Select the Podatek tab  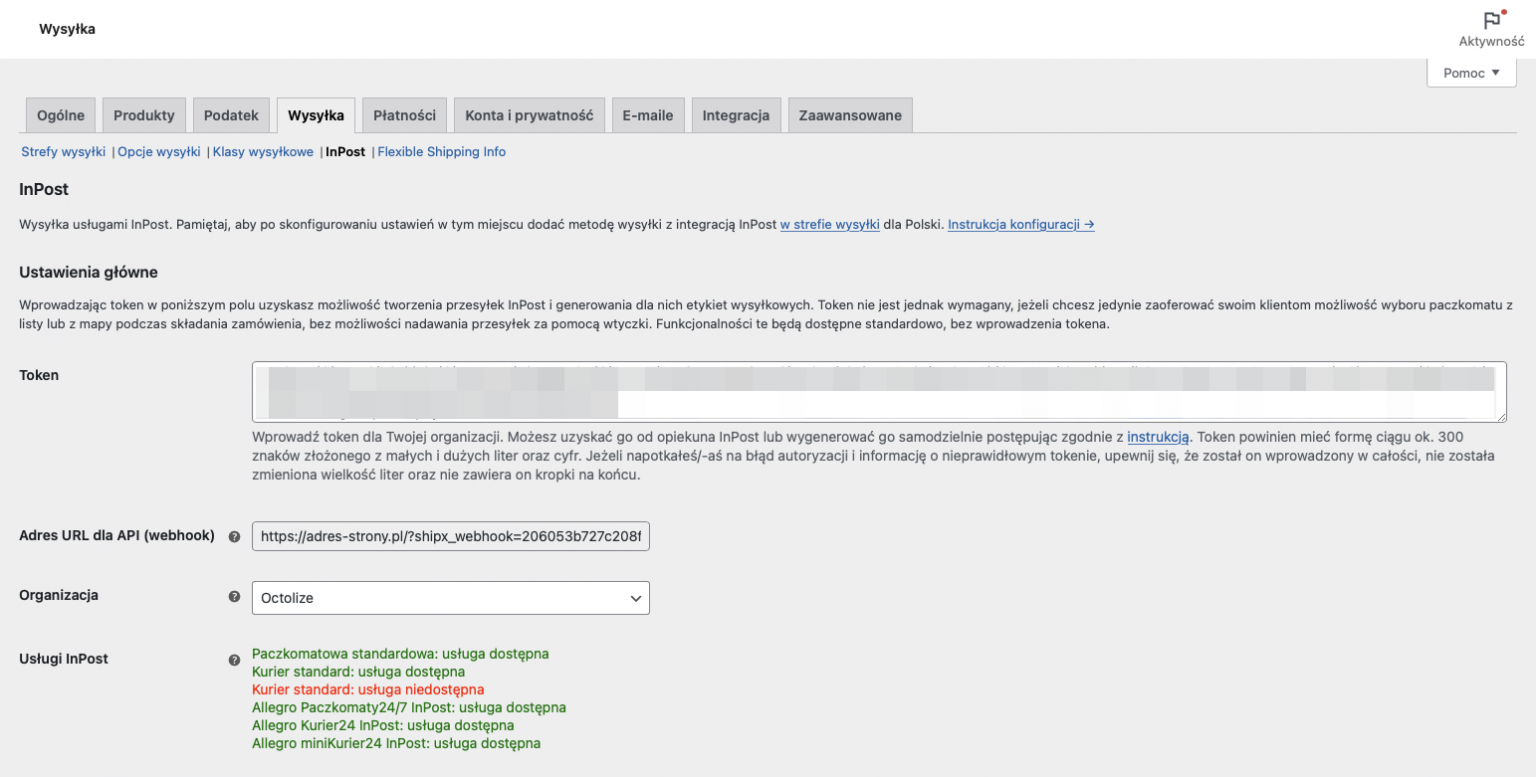(231, 114)
